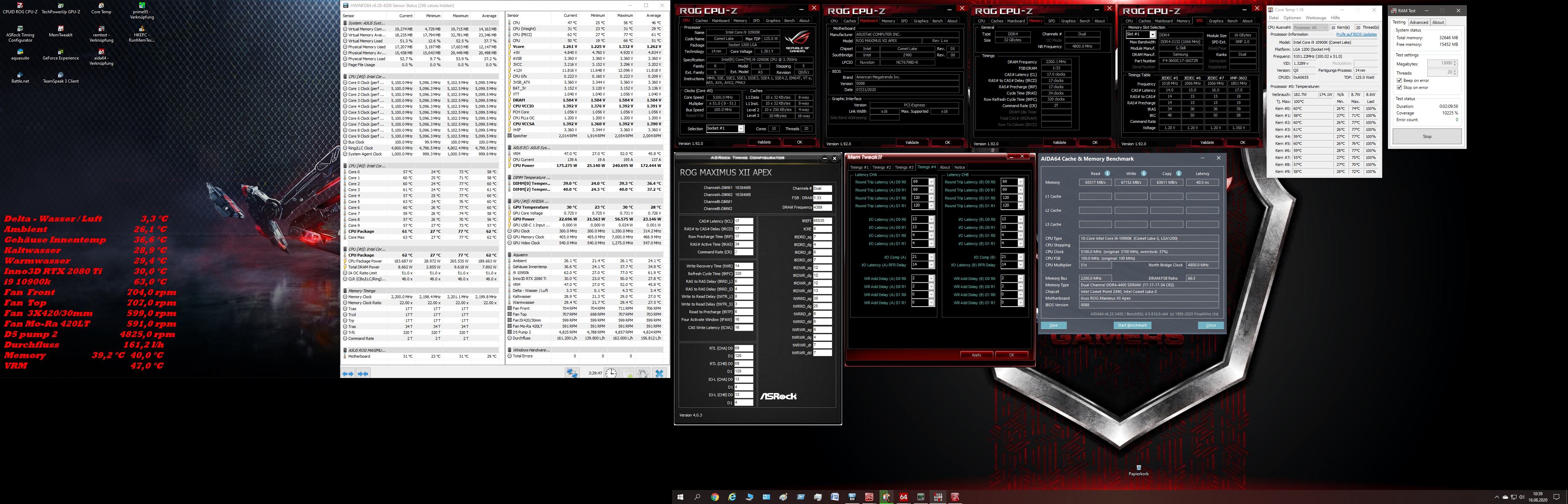Click the Save button in AIDA64
Screen dimensions: 1568x504
[1053, 325]
